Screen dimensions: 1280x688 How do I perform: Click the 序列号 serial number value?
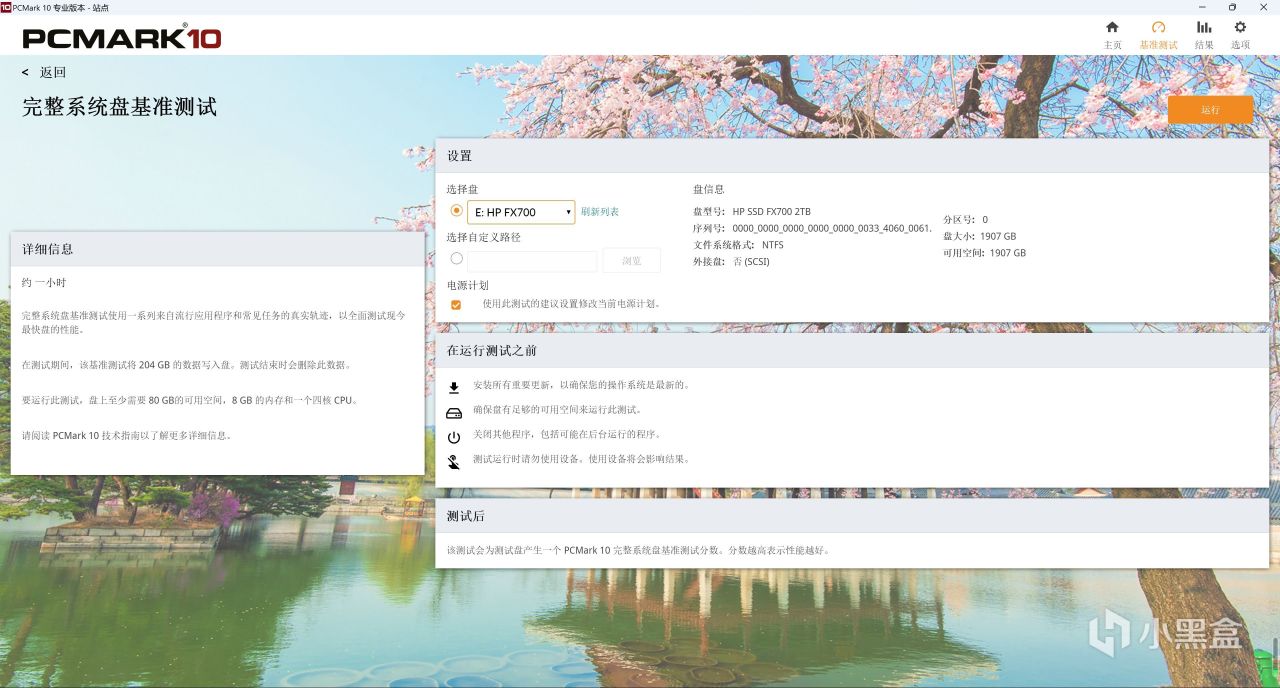832,228
